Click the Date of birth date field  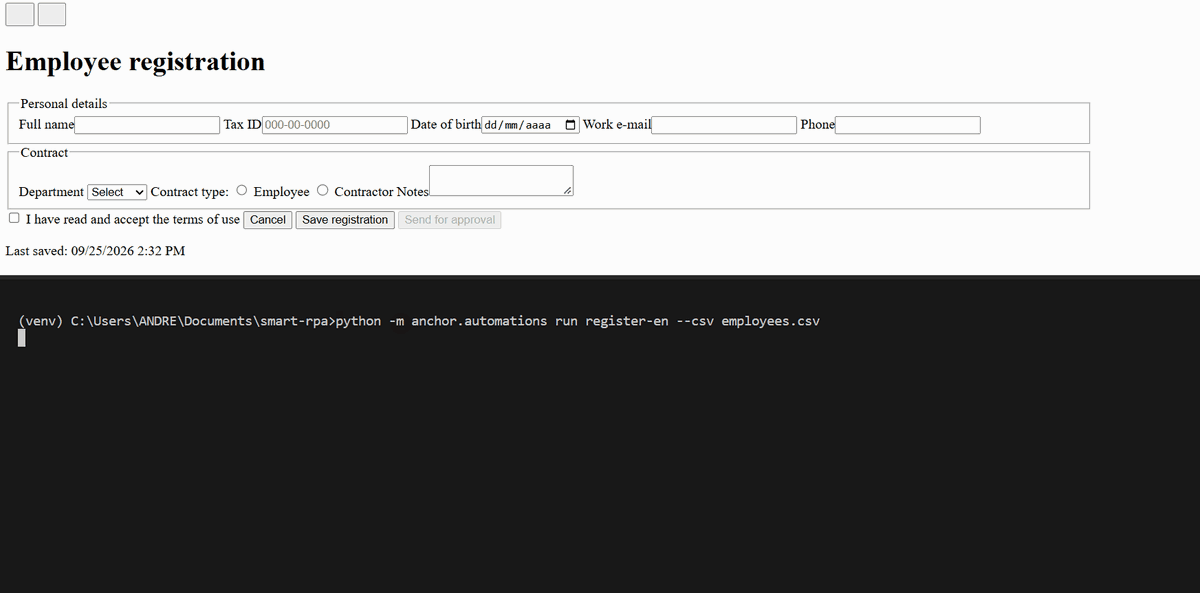[530, 125]
